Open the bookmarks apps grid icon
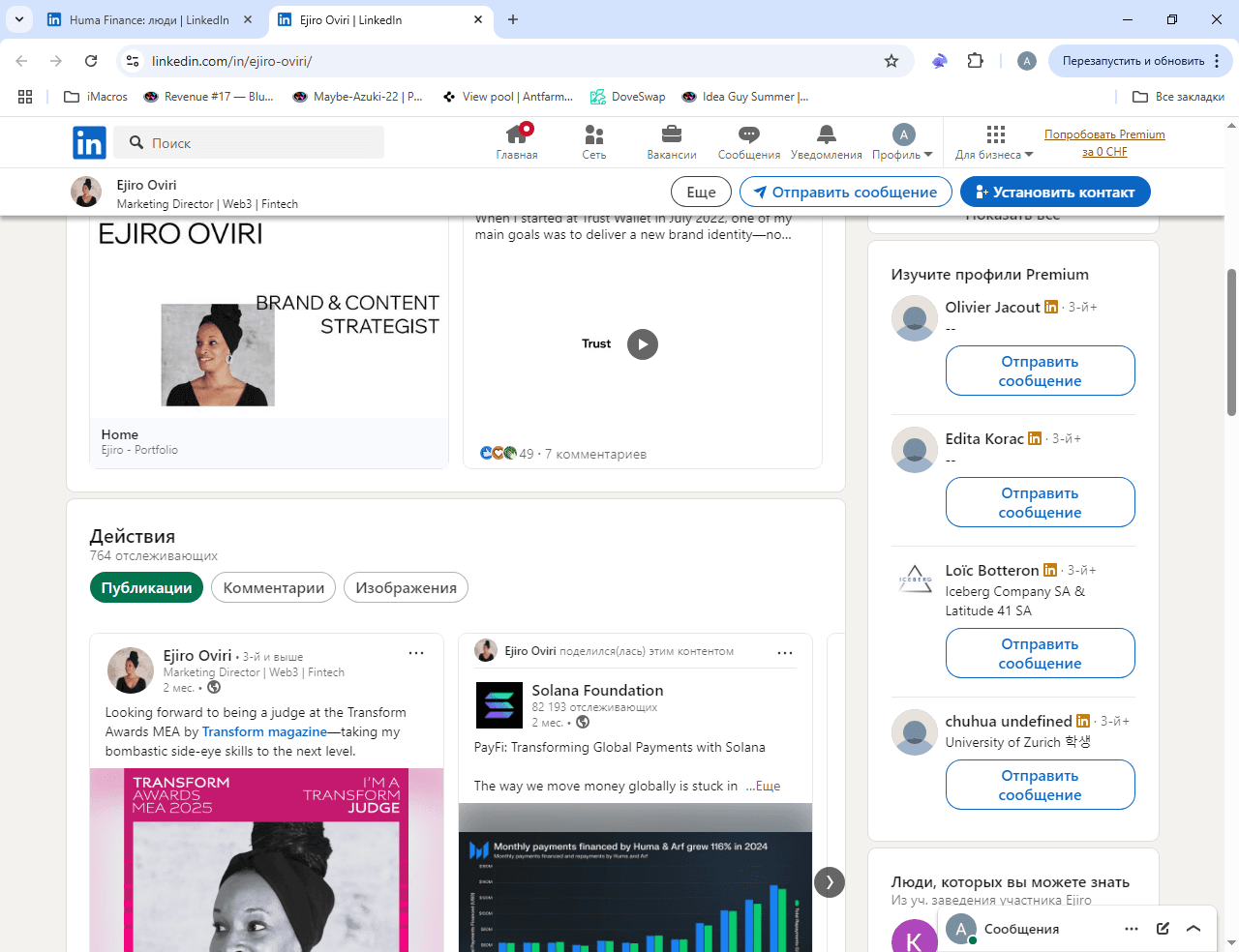This screenshot has width=1239, height=952. [x=25, y=97]
